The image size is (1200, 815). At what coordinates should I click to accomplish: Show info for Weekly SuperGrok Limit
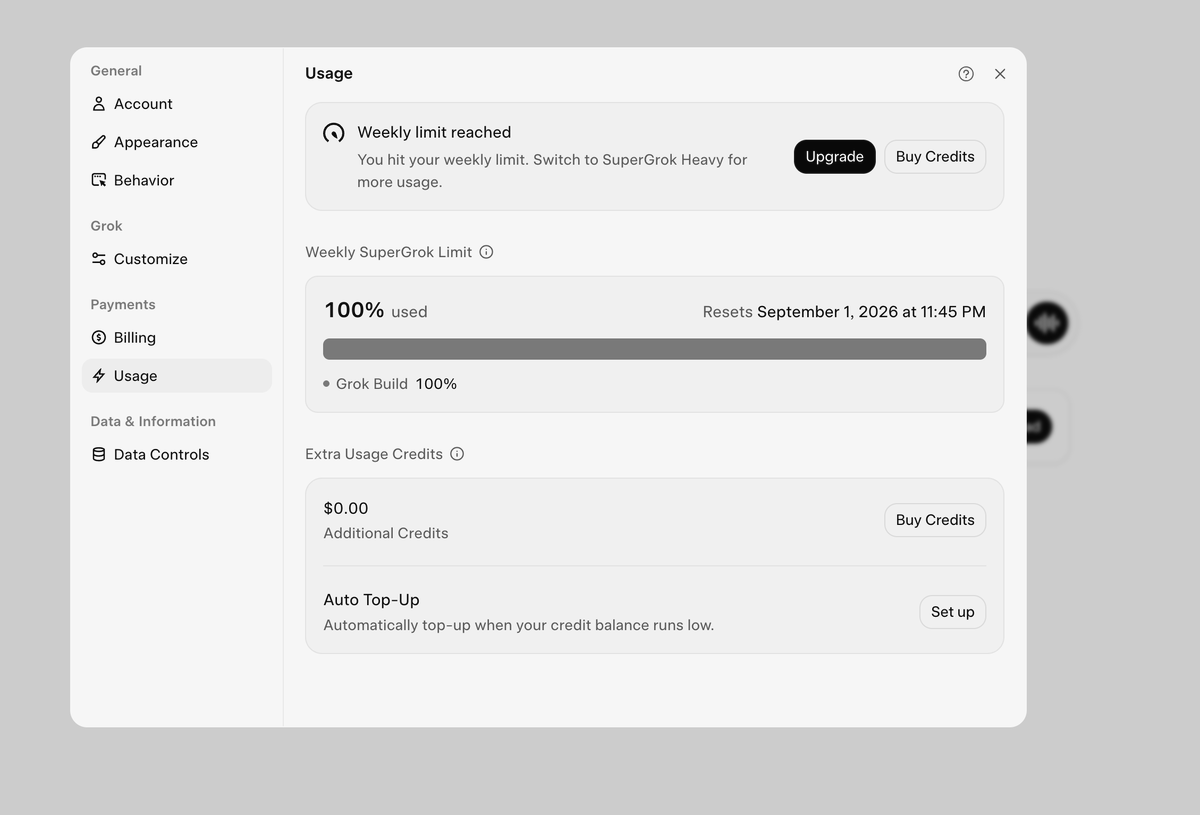click(x=486, y=252)
